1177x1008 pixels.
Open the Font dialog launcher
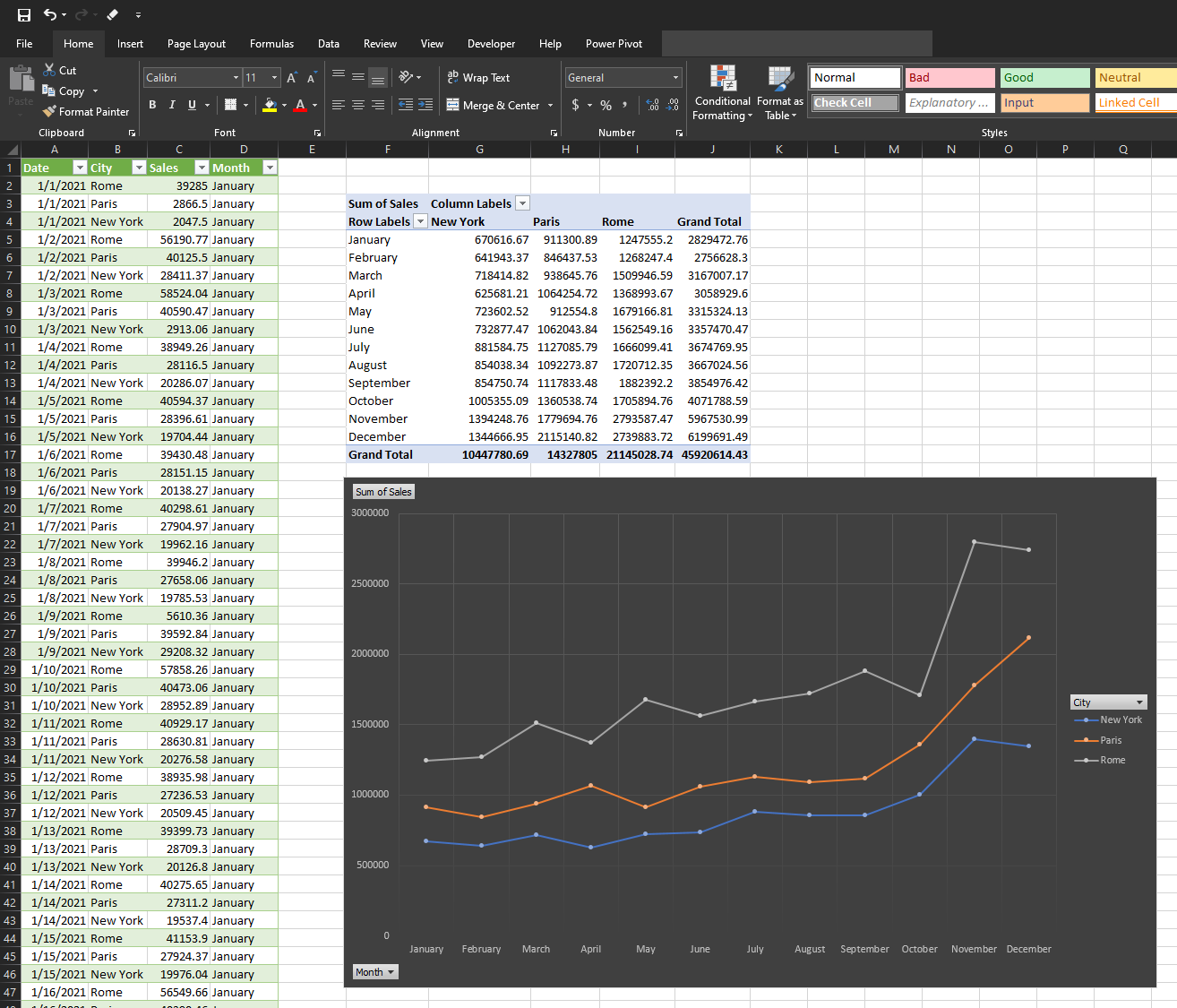click(x=317, y=133)
